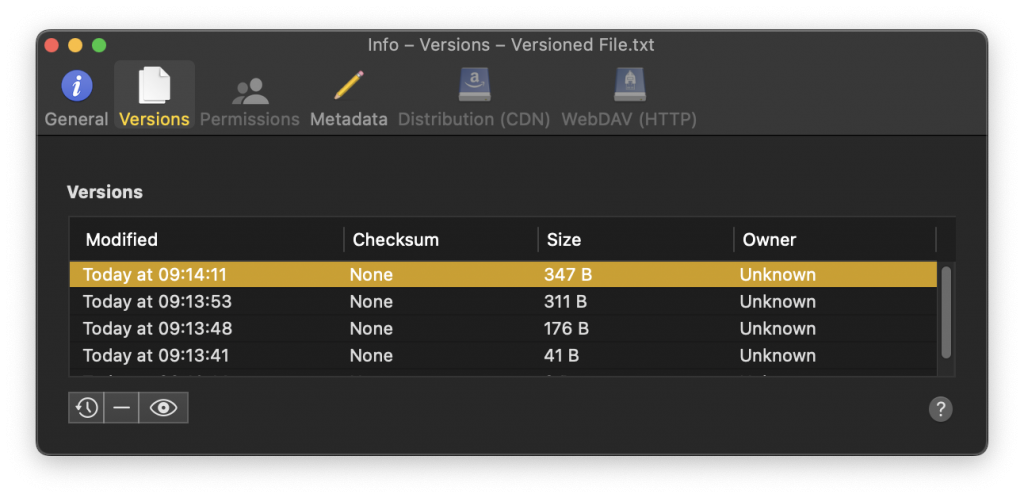1024x498 pixels.
Task: Open the Permissions people icon
Action: click(250, 90)
